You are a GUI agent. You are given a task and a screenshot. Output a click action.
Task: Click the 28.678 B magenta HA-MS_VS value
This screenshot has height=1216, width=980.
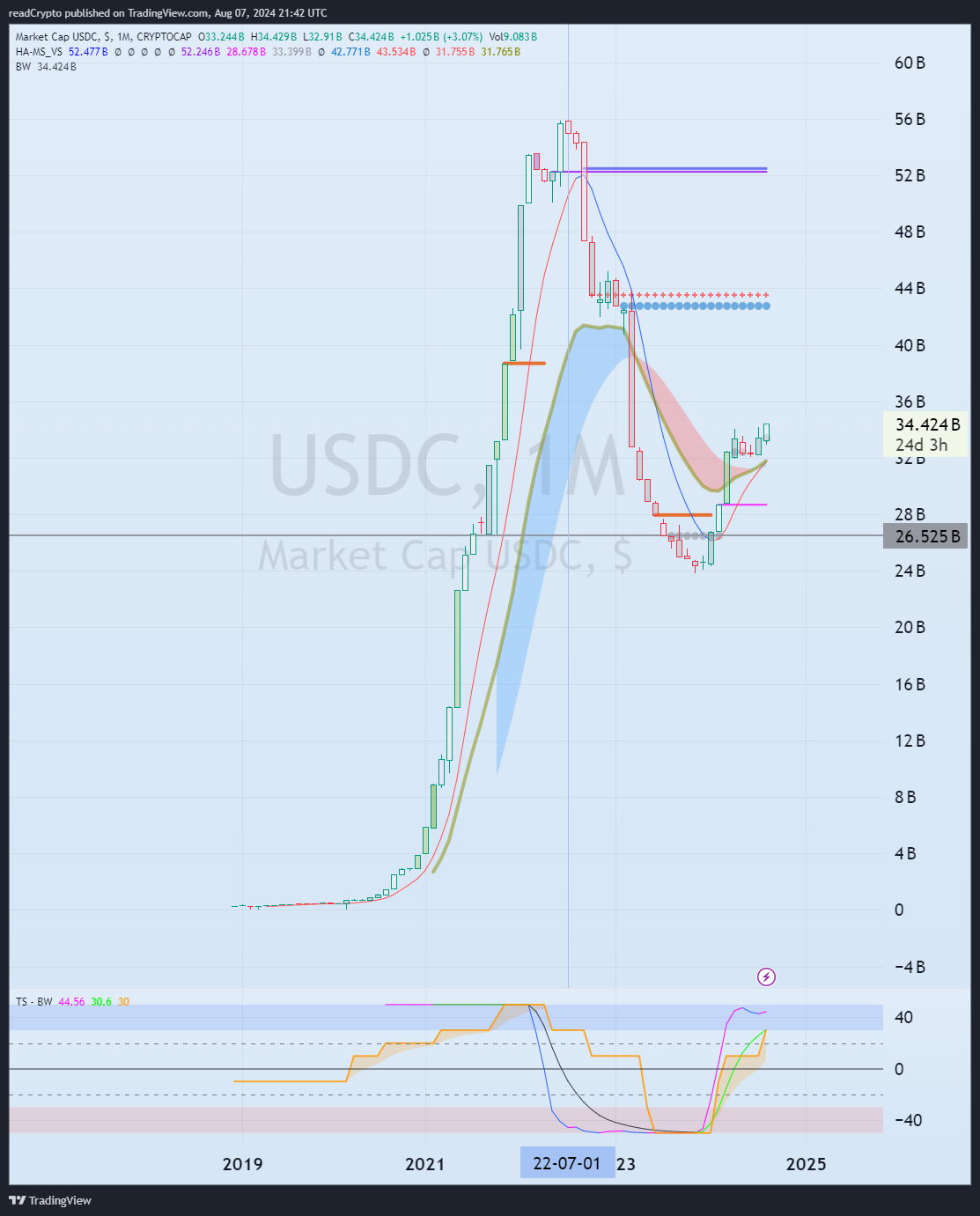click(x=246, y=52)
